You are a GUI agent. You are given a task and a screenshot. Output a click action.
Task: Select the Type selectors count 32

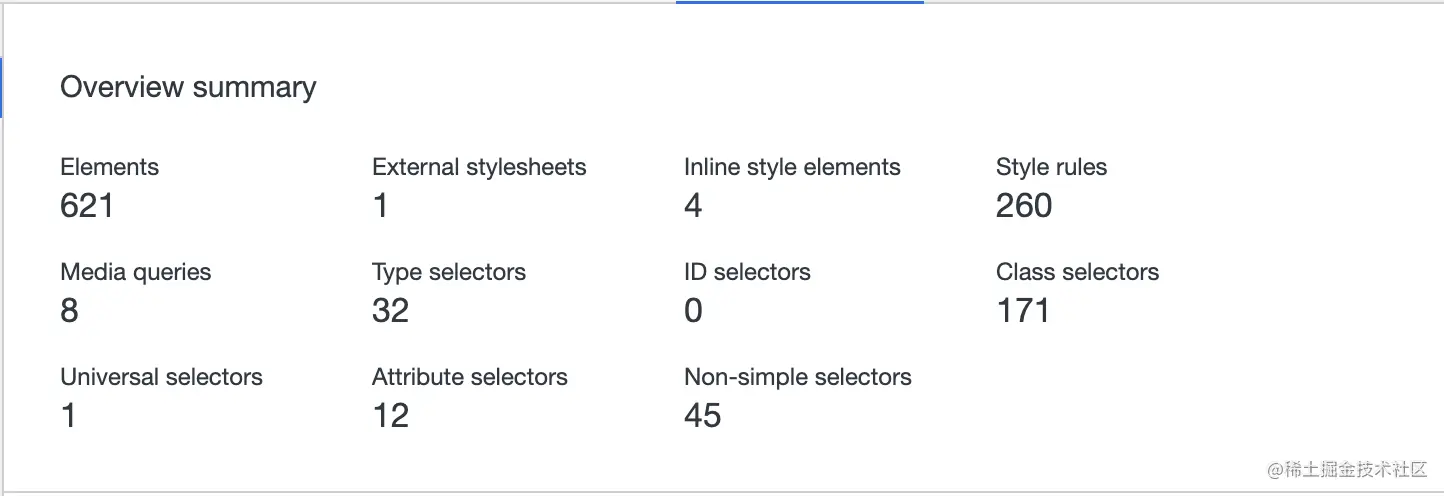(x=390, y=311)
